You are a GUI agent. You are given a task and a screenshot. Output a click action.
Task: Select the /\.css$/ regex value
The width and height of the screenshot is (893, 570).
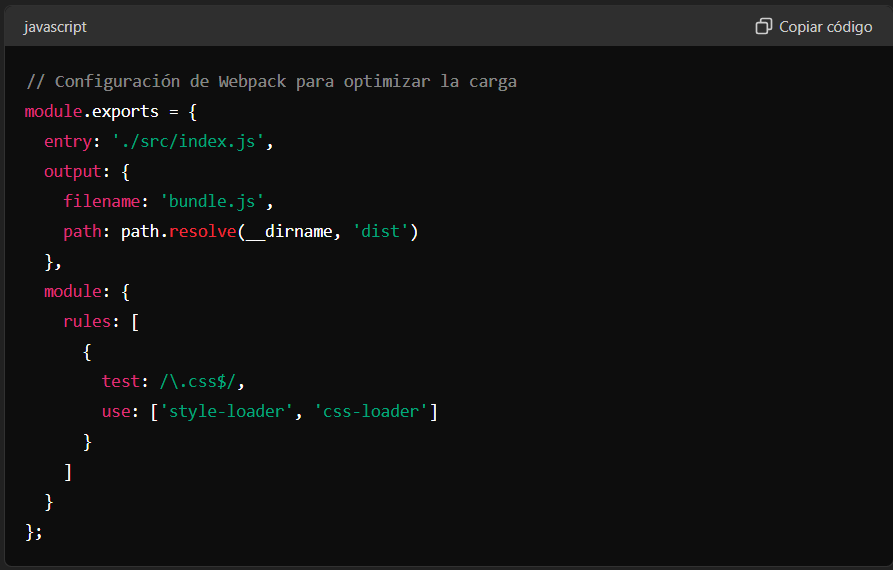[x=198, y=381]
